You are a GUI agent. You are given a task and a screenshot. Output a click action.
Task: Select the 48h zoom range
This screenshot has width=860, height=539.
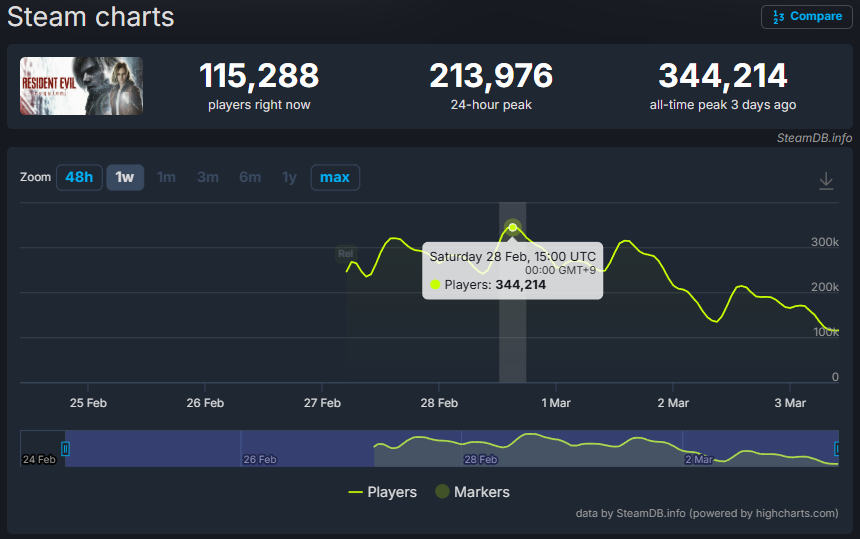coord(79,177)
